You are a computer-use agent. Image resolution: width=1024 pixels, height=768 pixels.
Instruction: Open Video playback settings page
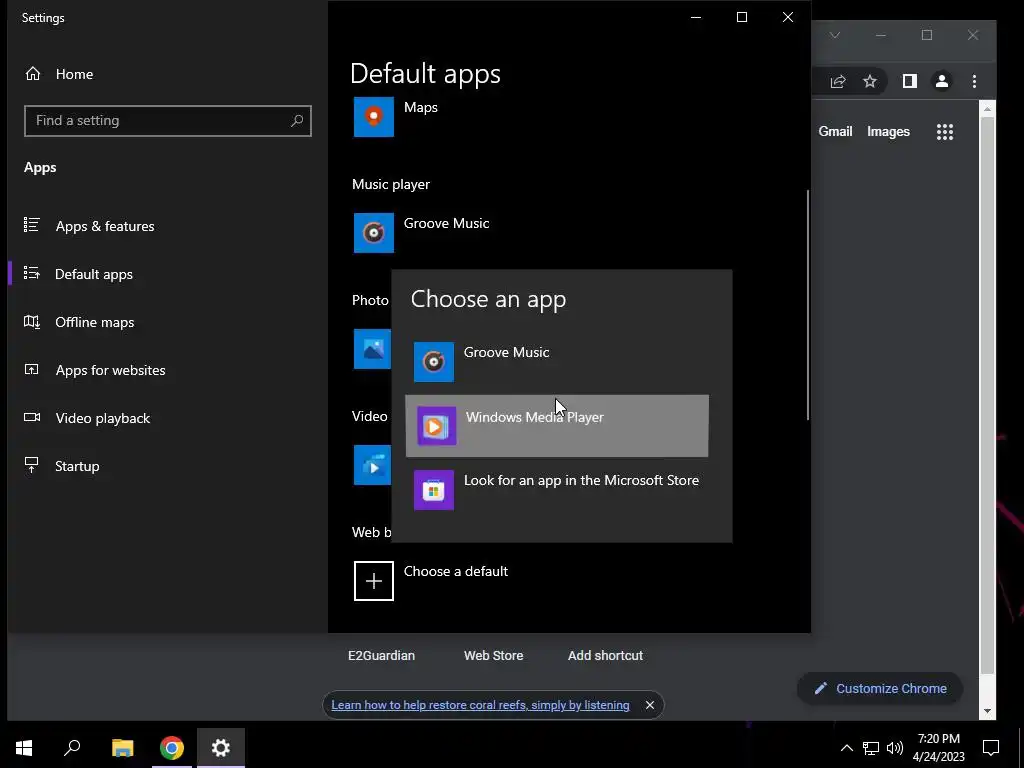coord(103,418)
